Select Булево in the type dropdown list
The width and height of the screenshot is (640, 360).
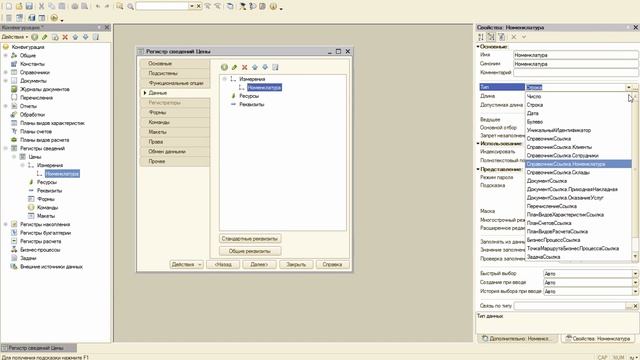pos(578,122)
